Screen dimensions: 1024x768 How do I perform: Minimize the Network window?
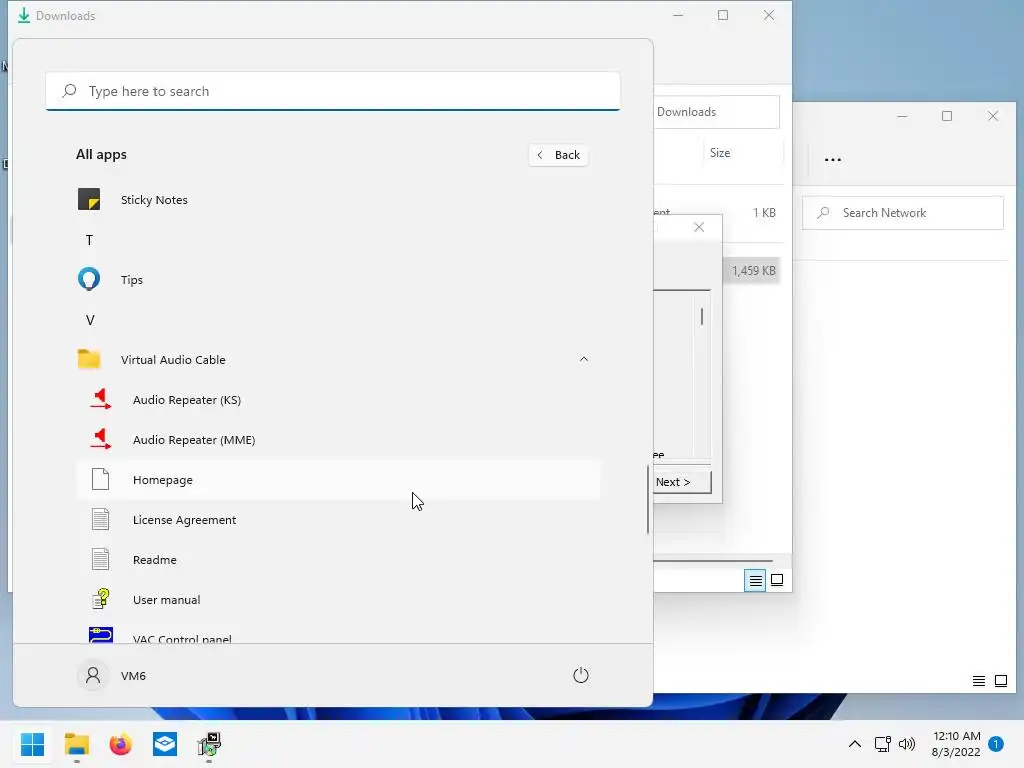(x=902, y=116)
